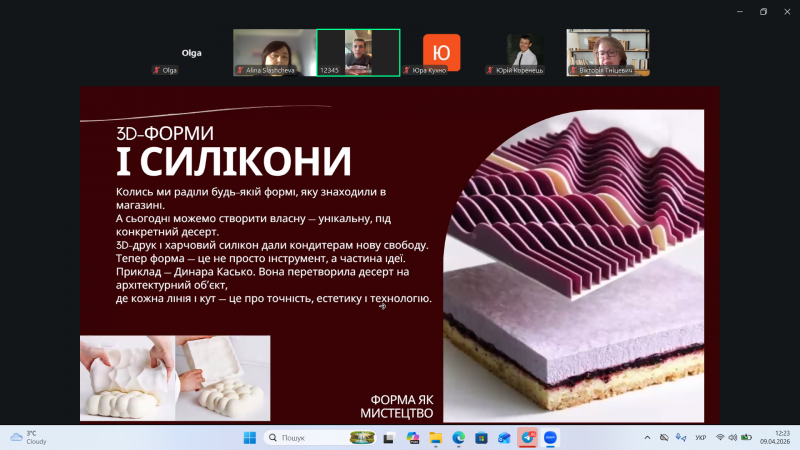
Task: Expand the hidden system tray icons chevron
Action: click(648, 438)
